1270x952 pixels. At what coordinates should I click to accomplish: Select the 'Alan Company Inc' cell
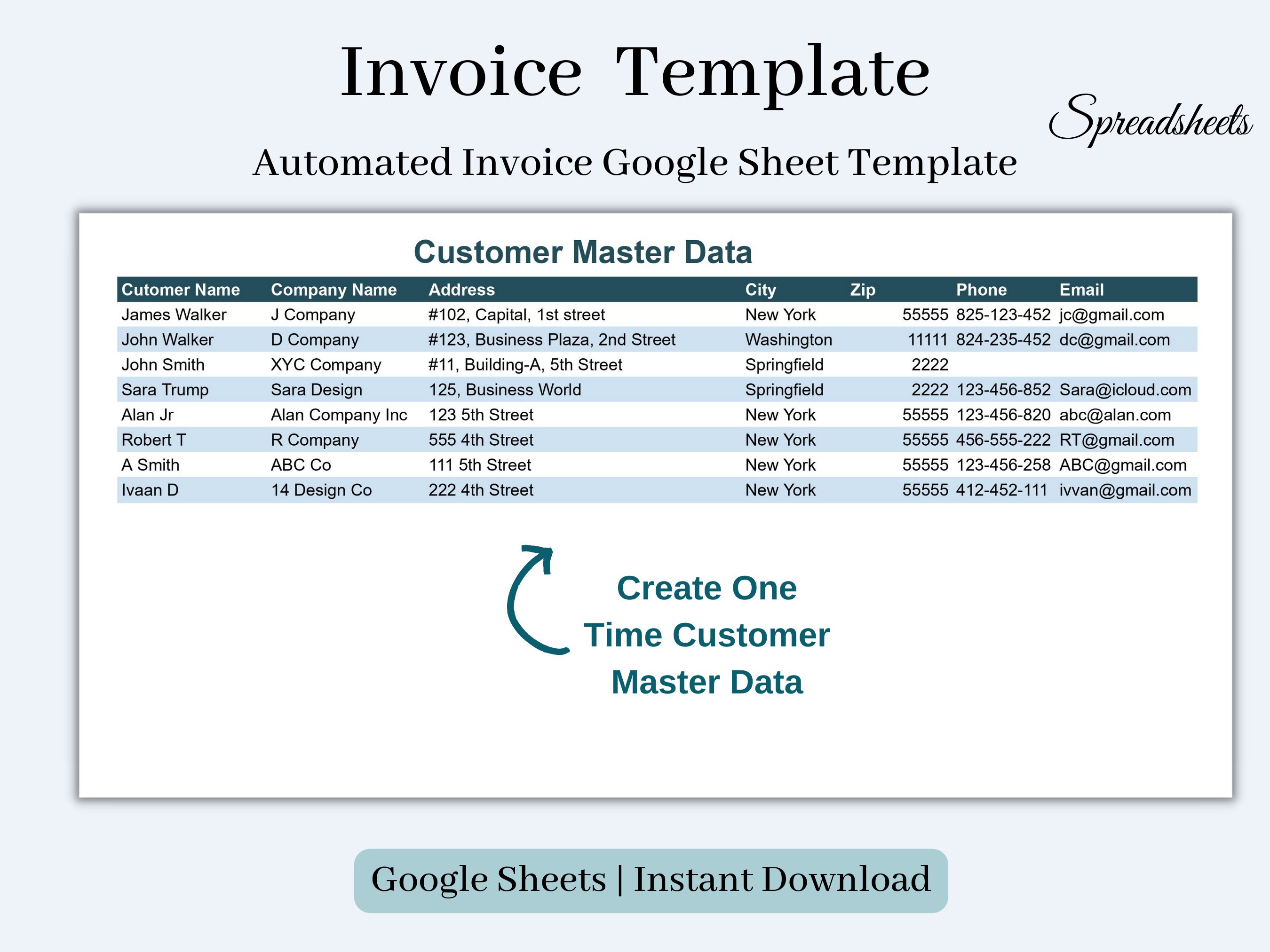(339, 415)
